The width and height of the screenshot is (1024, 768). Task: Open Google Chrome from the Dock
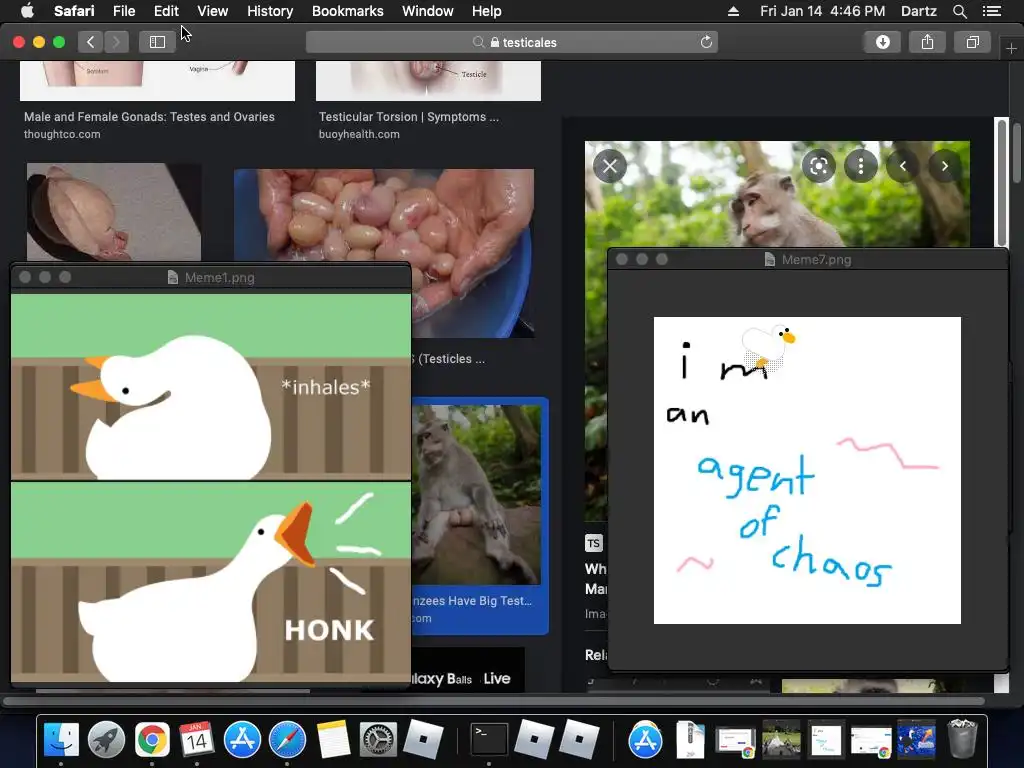click(x=152, y=740)
